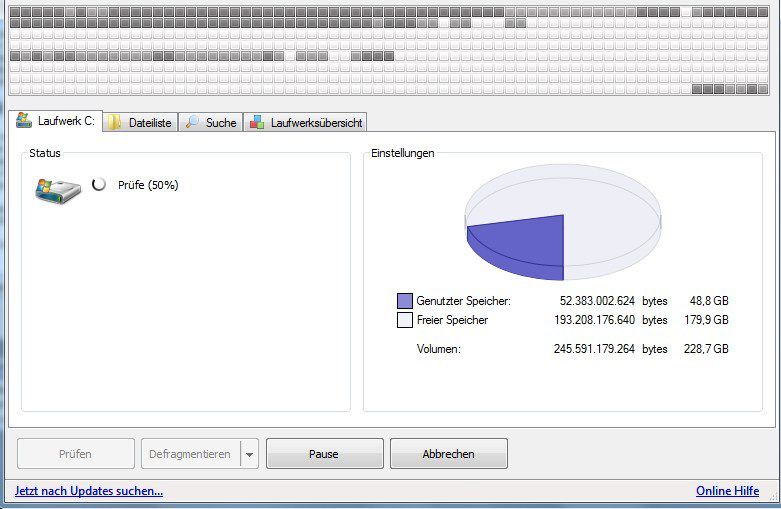781x509 pixels.
Task: Click the Defragmentieren button
Action: click(190, 454)
